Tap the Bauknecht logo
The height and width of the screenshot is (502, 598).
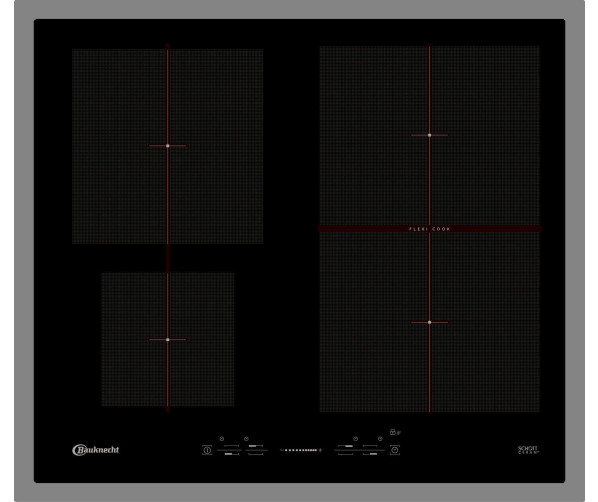96,450
